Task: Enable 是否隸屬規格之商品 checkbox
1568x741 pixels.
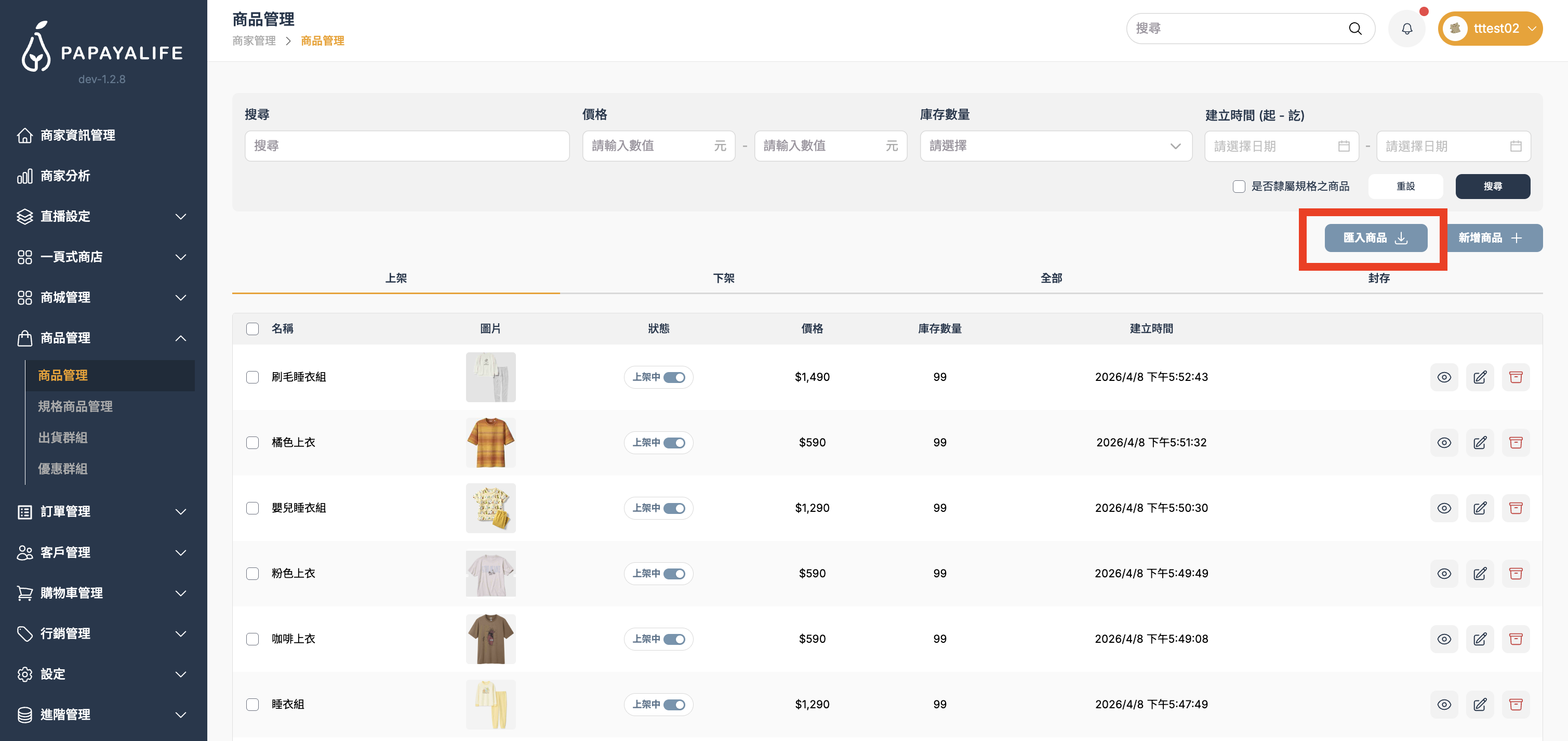Action: 1239,187
